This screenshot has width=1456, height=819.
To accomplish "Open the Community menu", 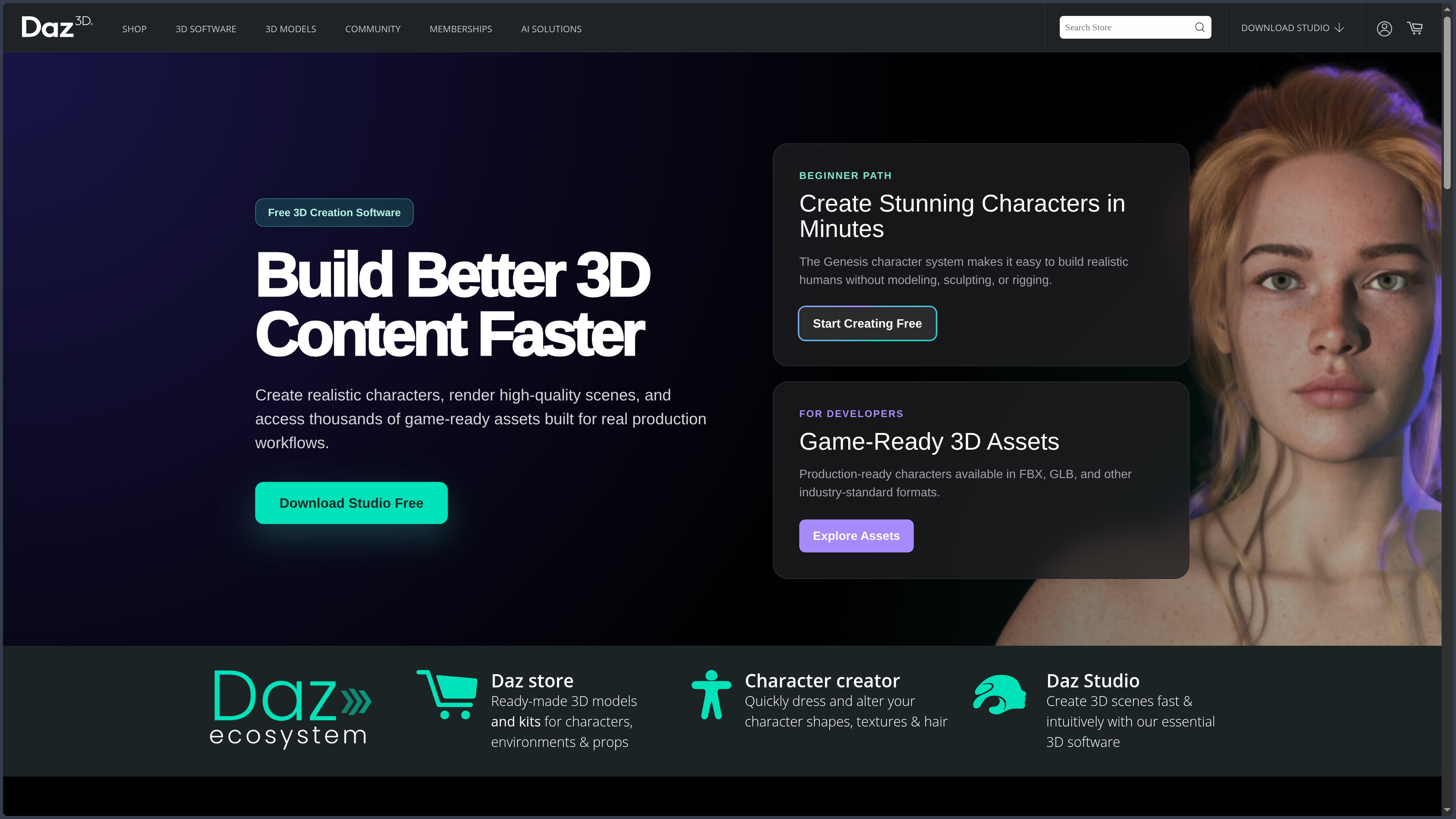I will pyautogui.click(x=372, y=29).
